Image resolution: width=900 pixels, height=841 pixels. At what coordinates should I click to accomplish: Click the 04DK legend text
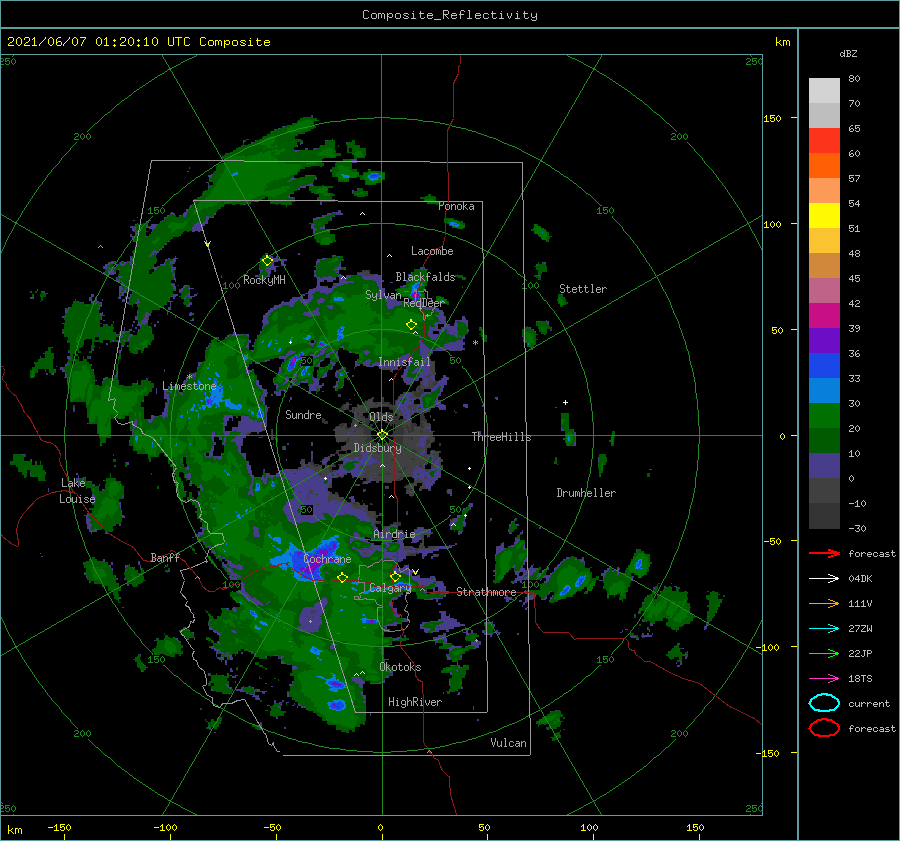point(860,579)
